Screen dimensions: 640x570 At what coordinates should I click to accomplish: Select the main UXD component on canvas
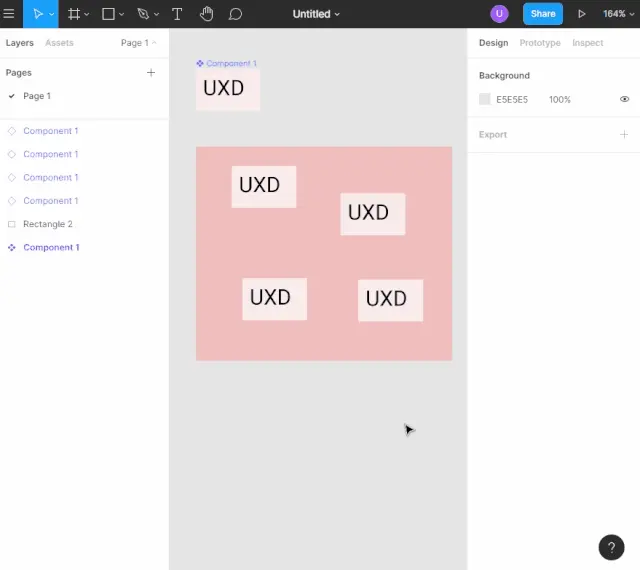[228, 89]
